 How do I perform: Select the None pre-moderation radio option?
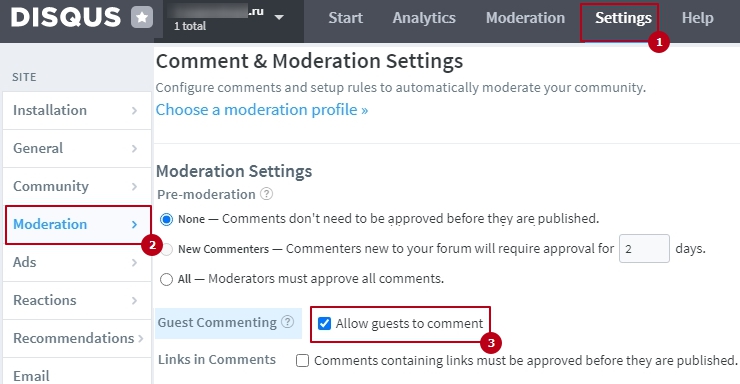(x=167, y=219)
